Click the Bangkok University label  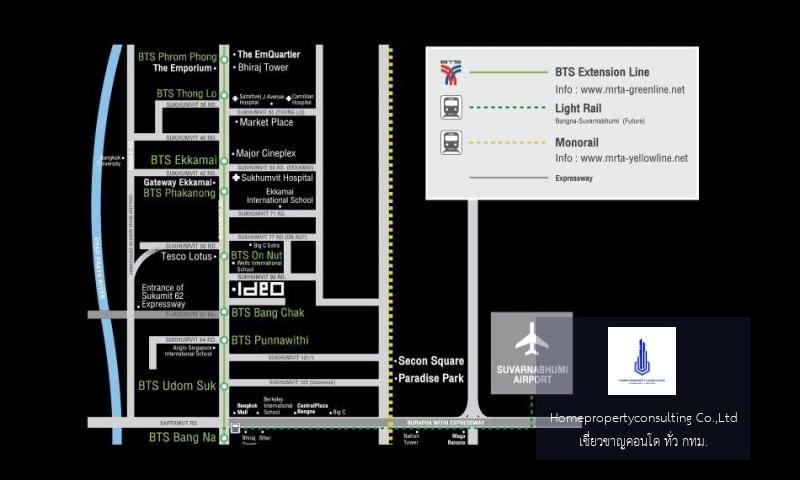pyautogui.click(x=110, y=161)
